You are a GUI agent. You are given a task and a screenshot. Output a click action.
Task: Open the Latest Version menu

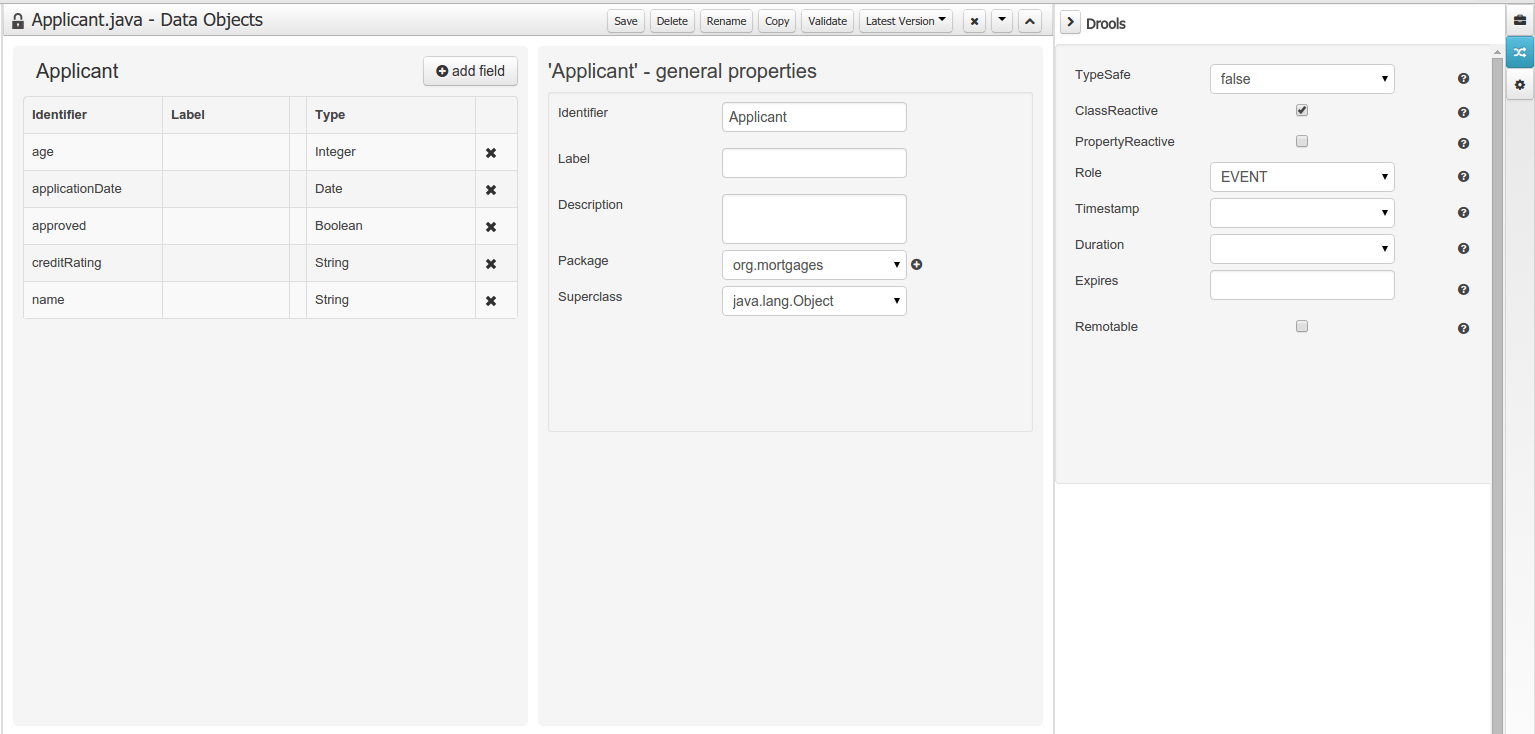tap(905, 20)
